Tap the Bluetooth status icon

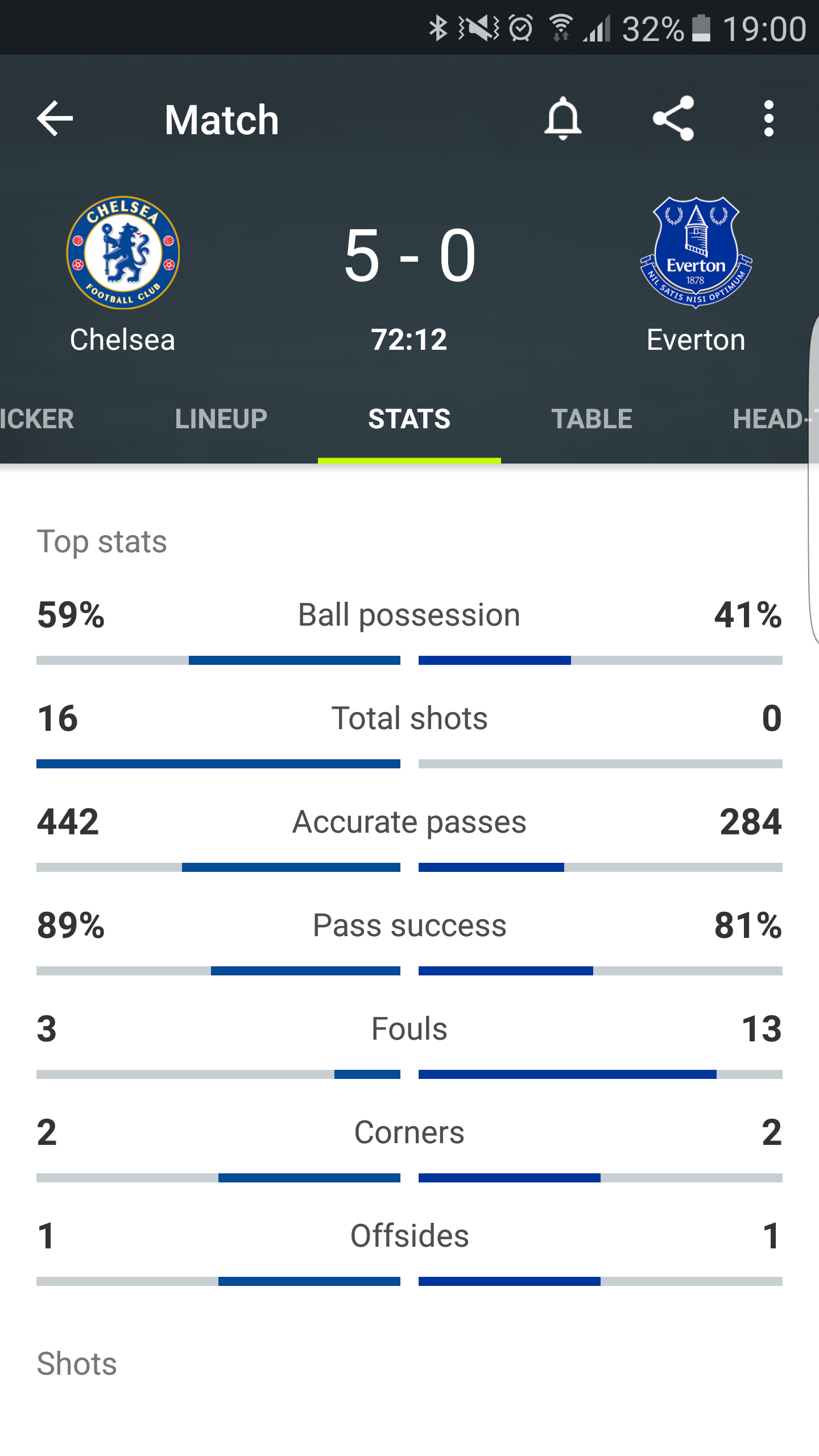[x=438, y=28]
